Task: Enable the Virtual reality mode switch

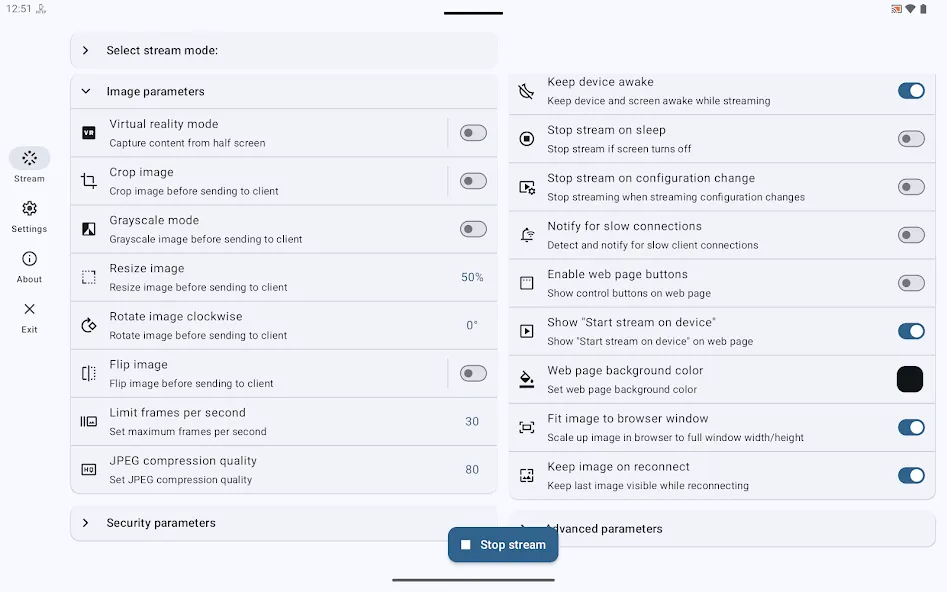Action: [473, 133]
